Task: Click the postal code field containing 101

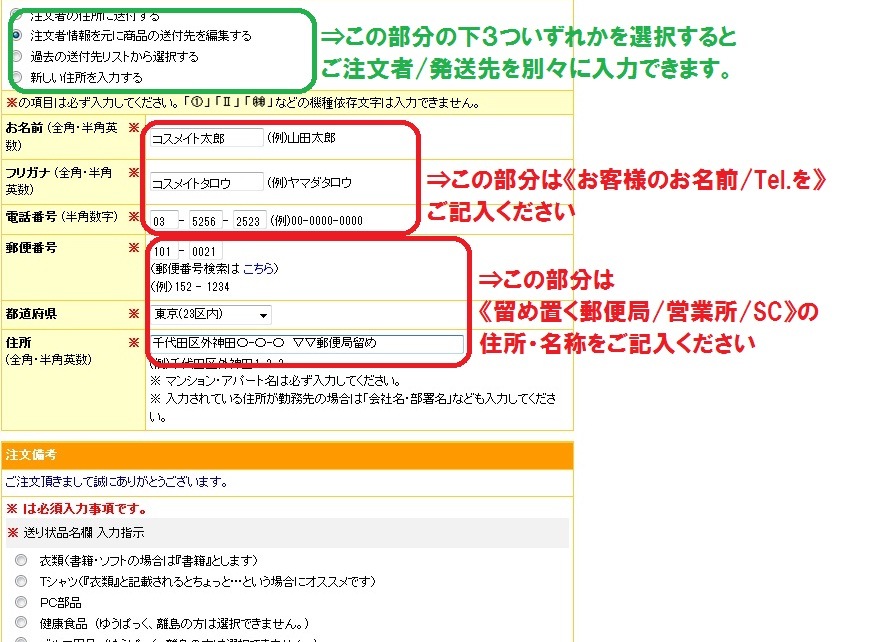Action: tap(164, 251)
